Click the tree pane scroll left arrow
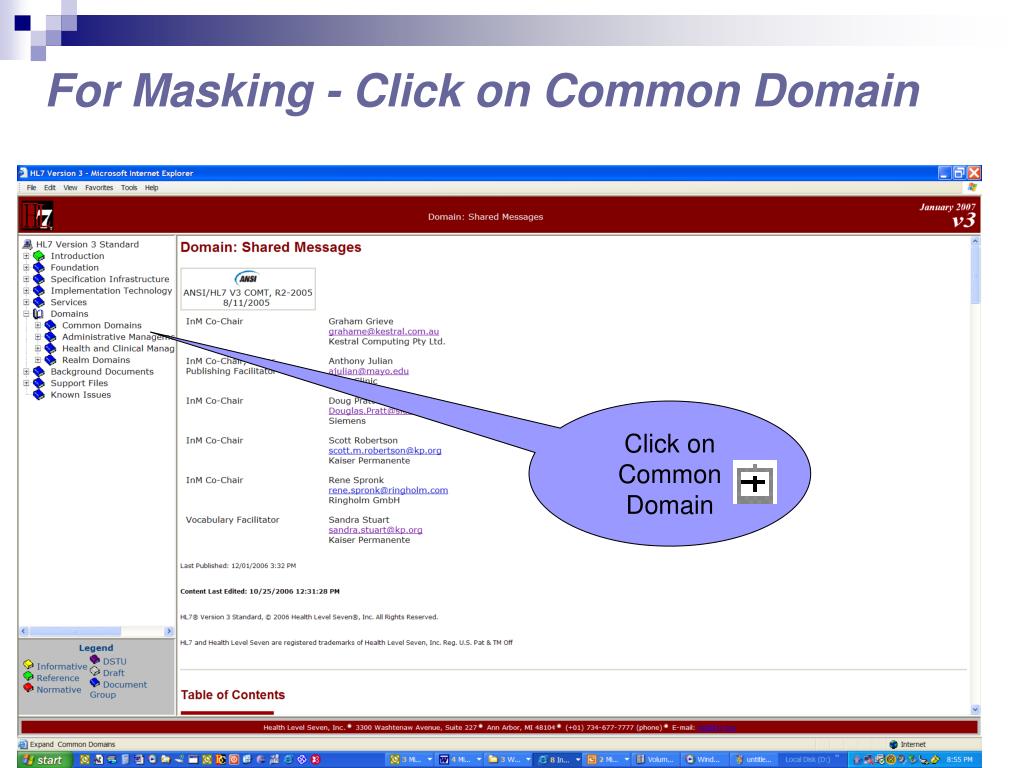The width and height of the screenshot is (1024, 768). tap(24, 631)
